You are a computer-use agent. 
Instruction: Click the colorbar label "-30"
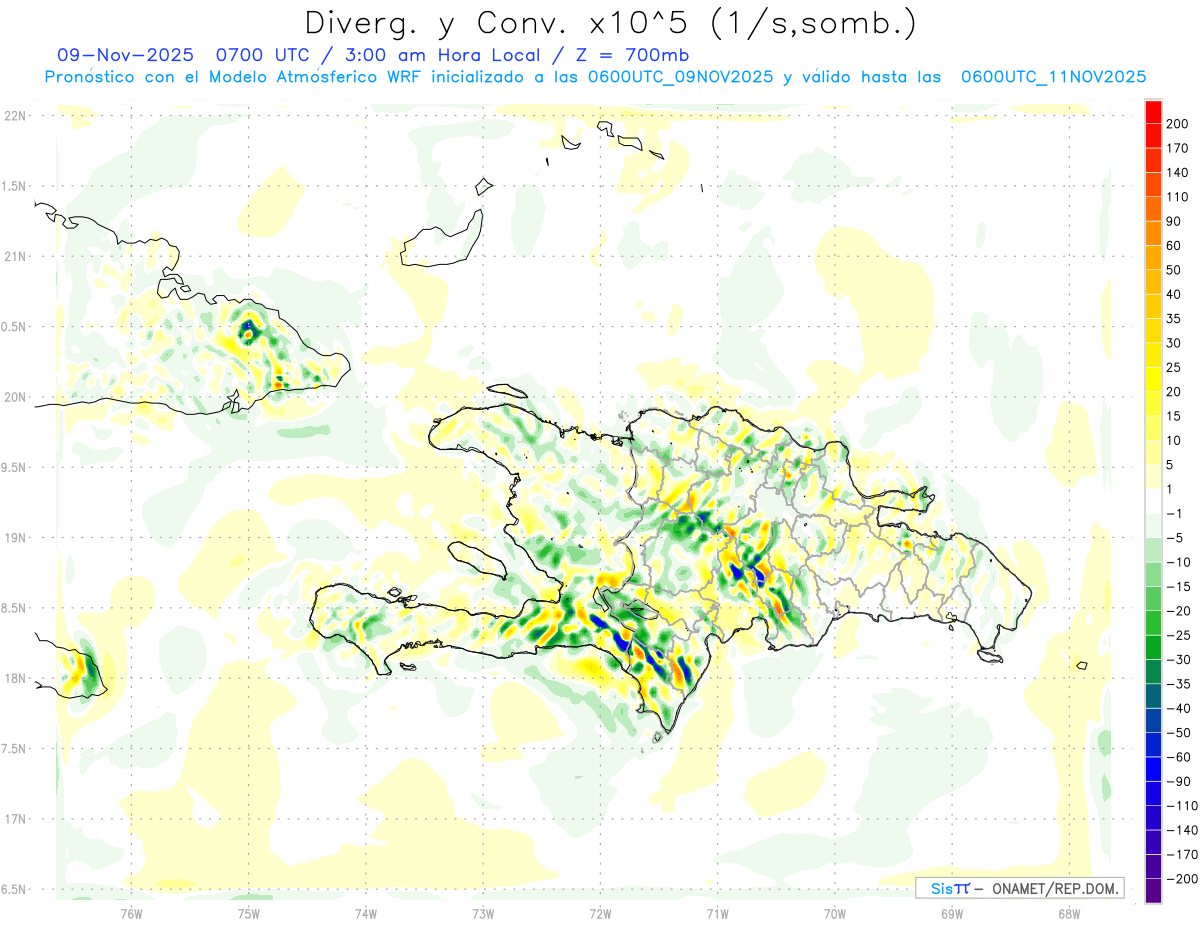coord(1177,660)
